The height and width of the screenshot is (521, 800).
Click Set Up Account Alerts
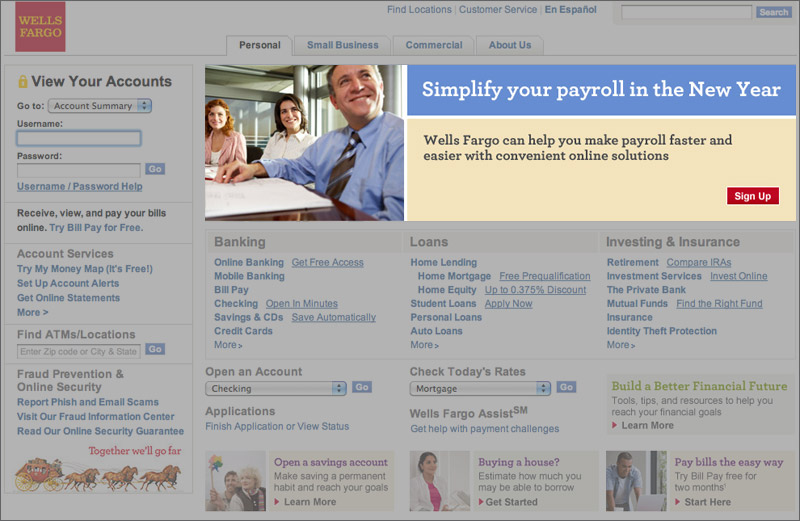pos(68,283)
